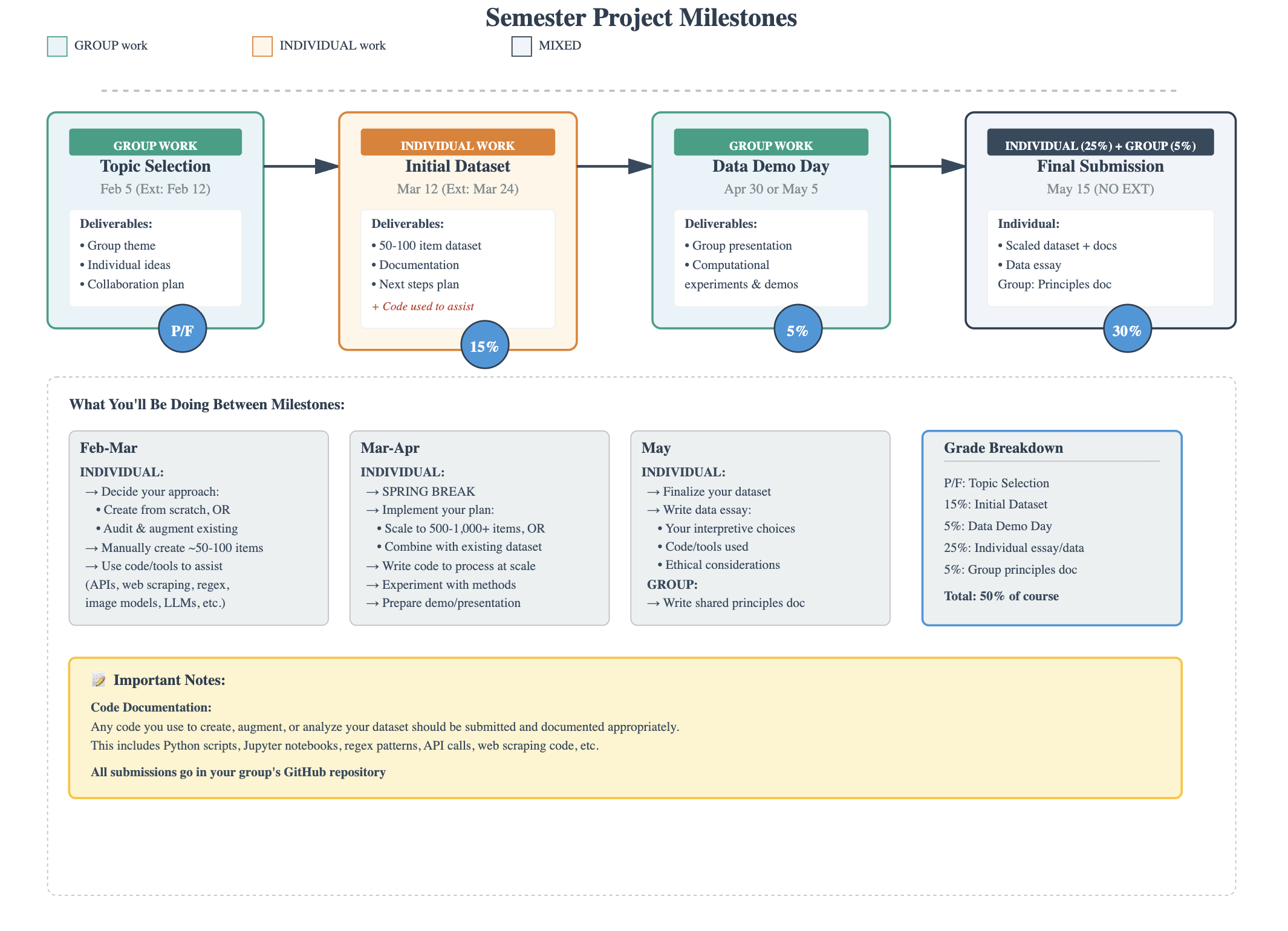This screenshot has height=931, width=1288.
Task: Select the Feb-Mar activity panel heading
Action: [109, 448]
